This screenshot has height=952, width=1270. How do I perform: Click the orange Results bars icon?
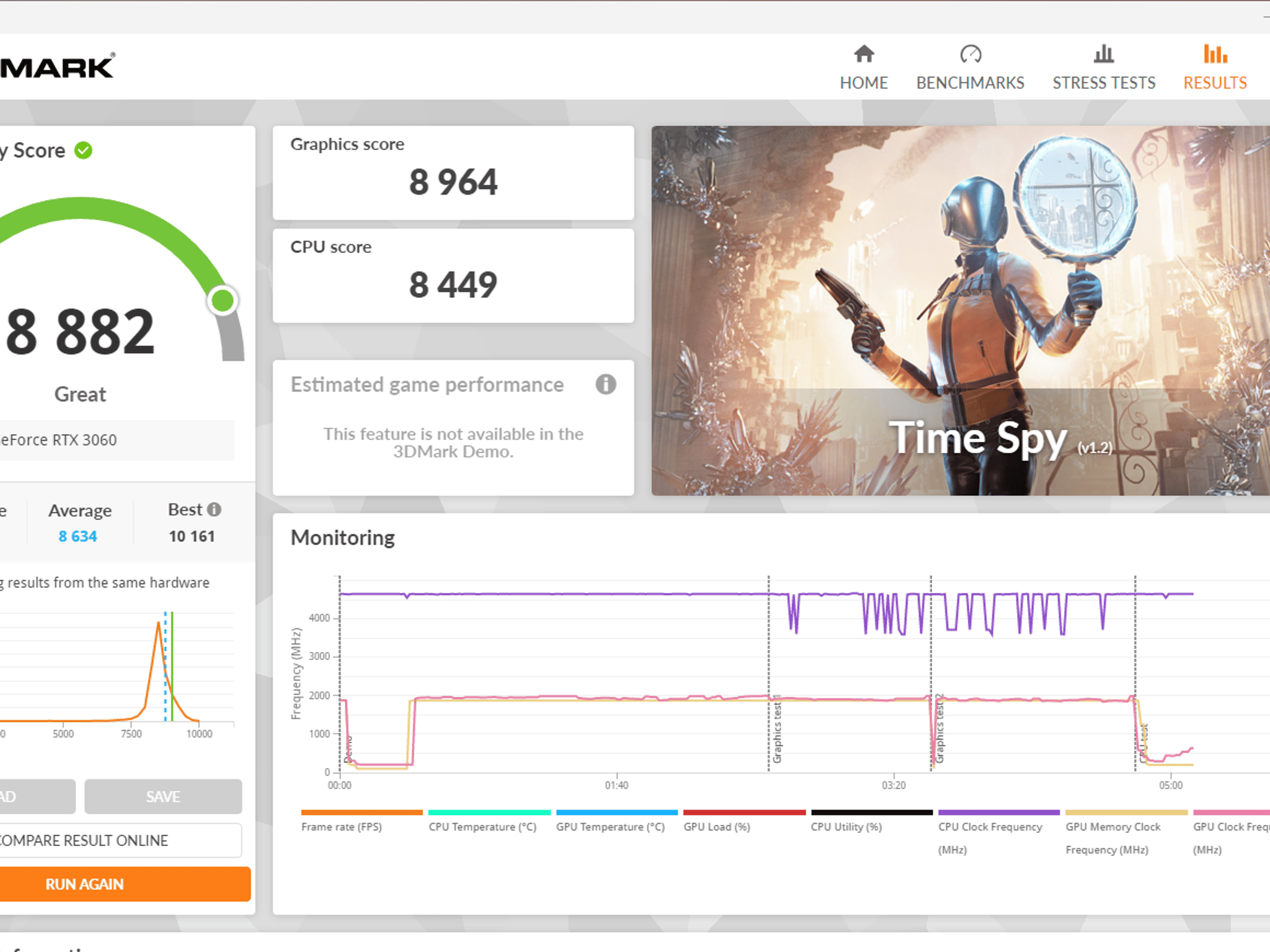click(1215, 54)
